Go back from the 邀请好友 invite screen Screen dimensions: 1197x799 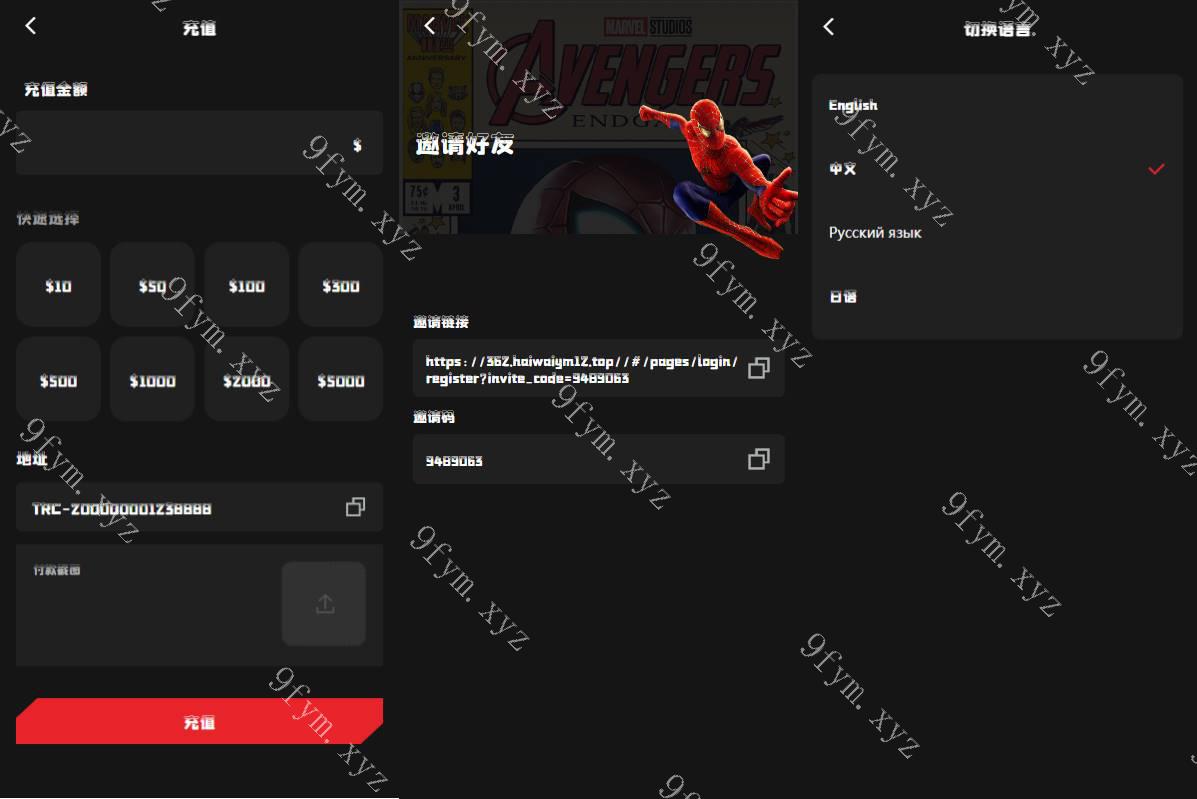click(x=430, y=27)
